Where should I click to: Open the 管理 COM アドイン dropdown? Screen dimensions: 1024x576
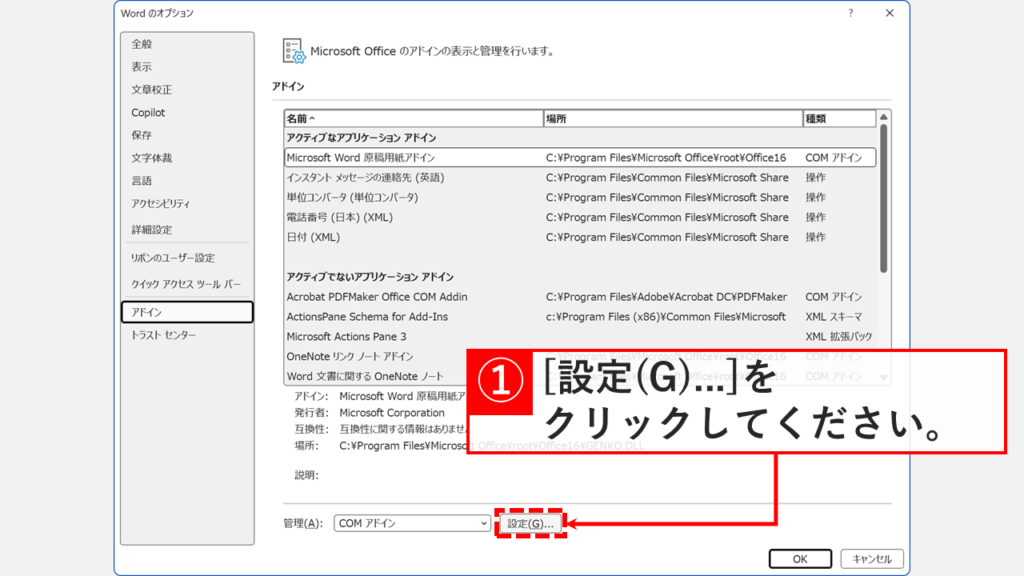tap(412, 523)
